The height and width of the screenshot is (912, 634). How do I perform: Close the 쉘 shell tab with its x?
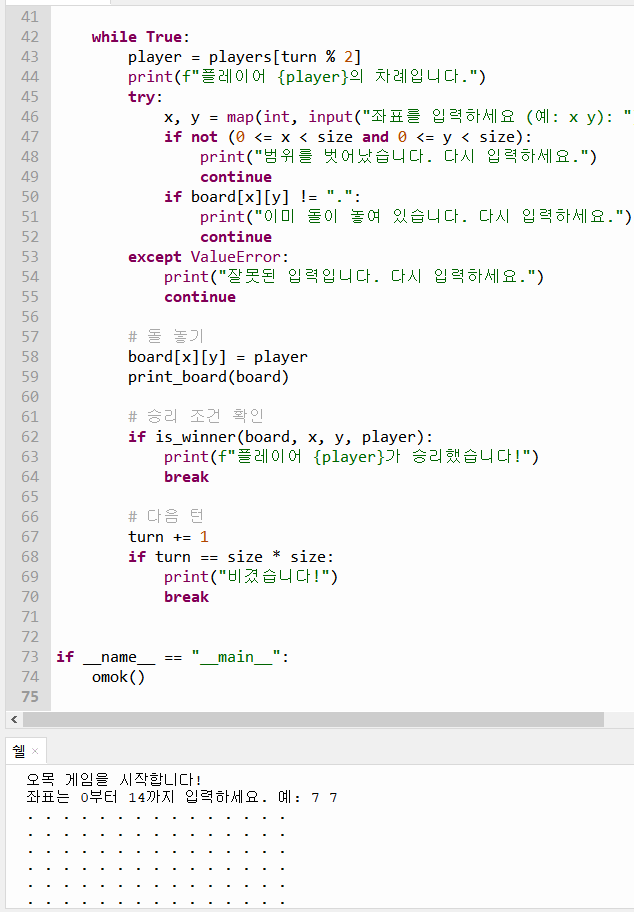[35, 751]
